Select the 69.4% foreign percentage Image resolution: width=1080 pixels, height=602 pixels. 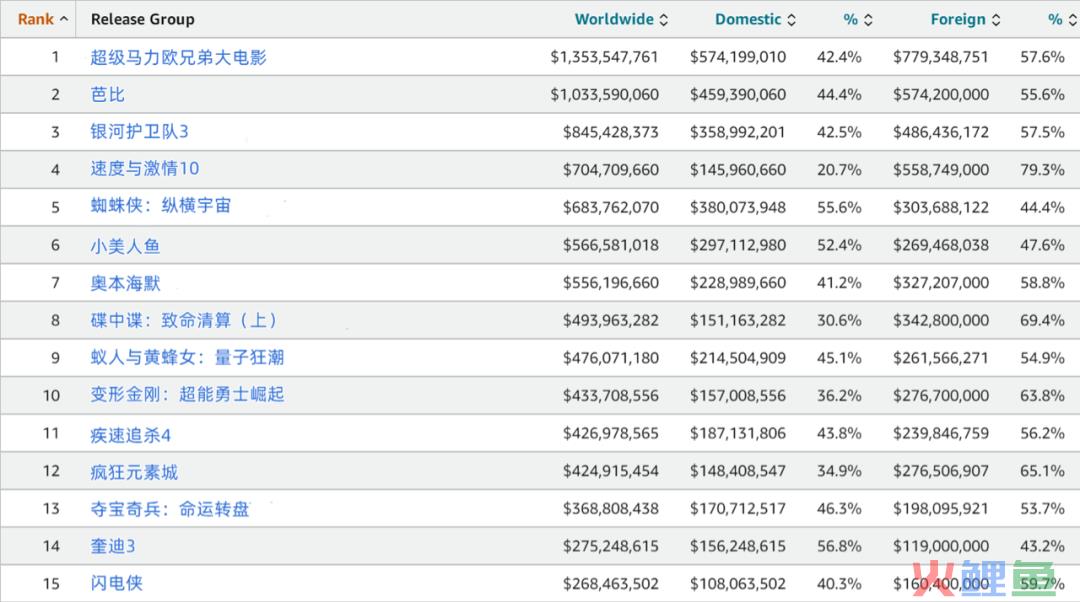(x=1042, y=320)
